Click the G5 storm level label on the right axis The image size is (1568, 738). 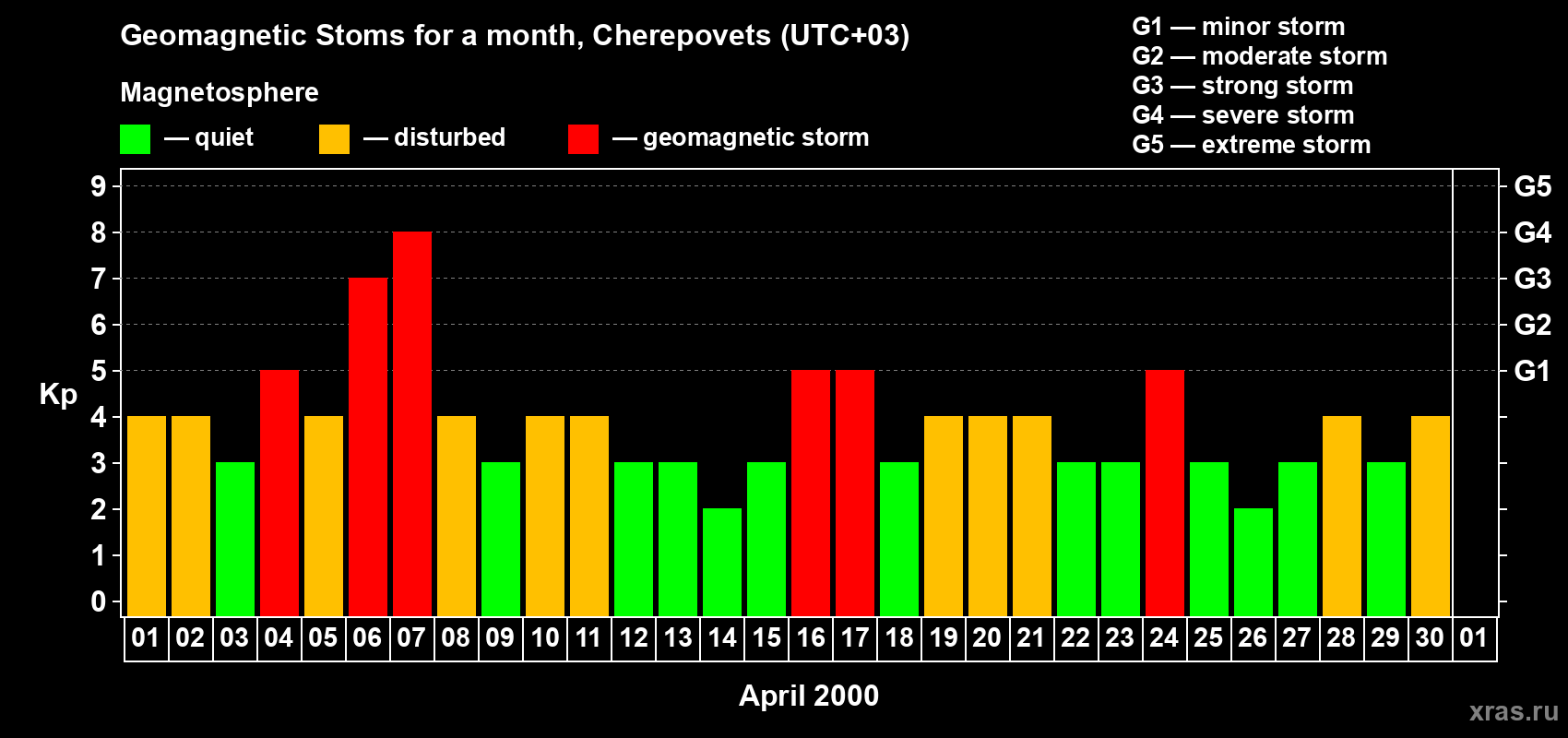point(1532,186)
